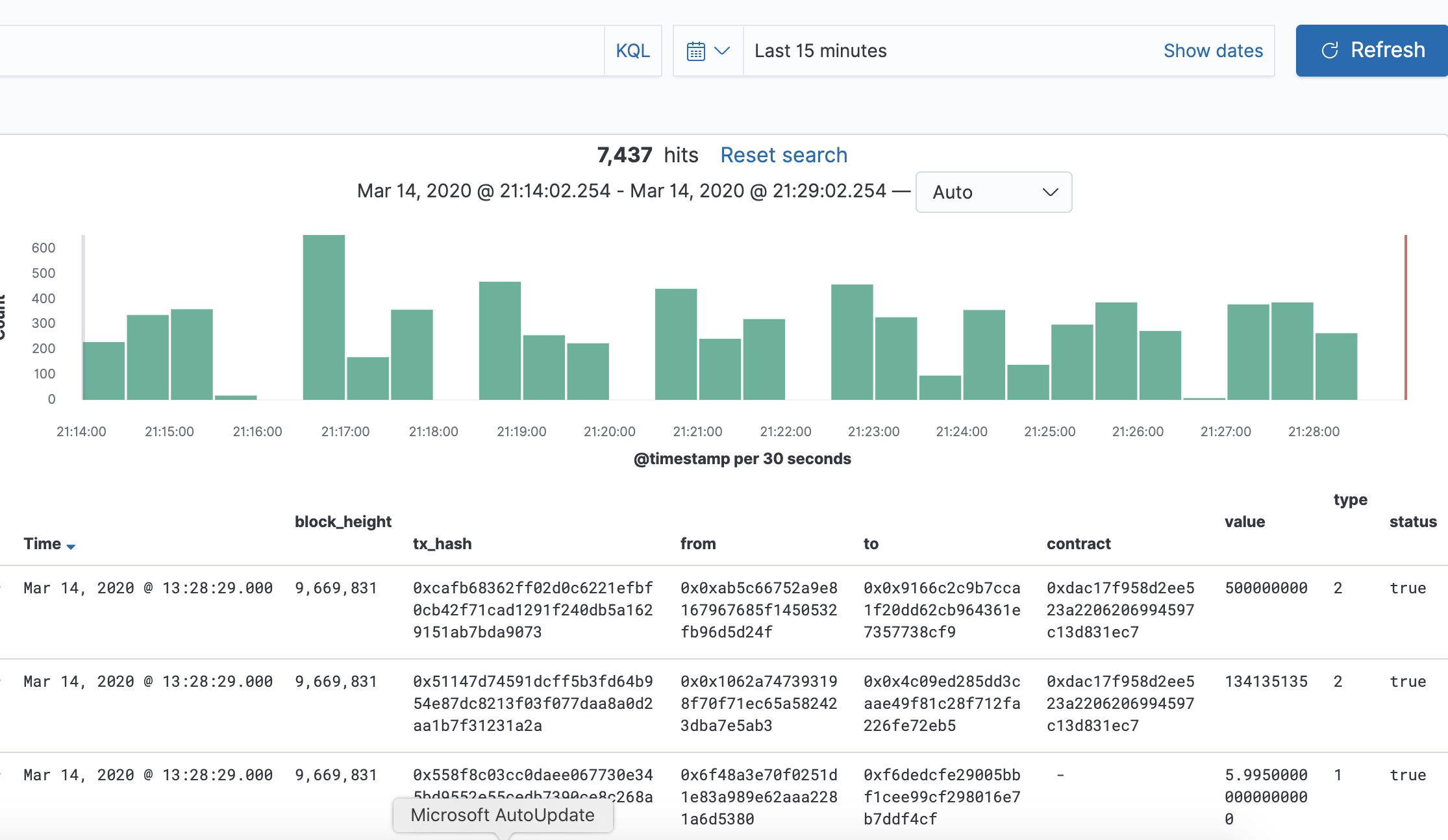The height and width of the screenshot is (840, 1448).
Task: Click the block_height column header
Action: pos(343,522)
